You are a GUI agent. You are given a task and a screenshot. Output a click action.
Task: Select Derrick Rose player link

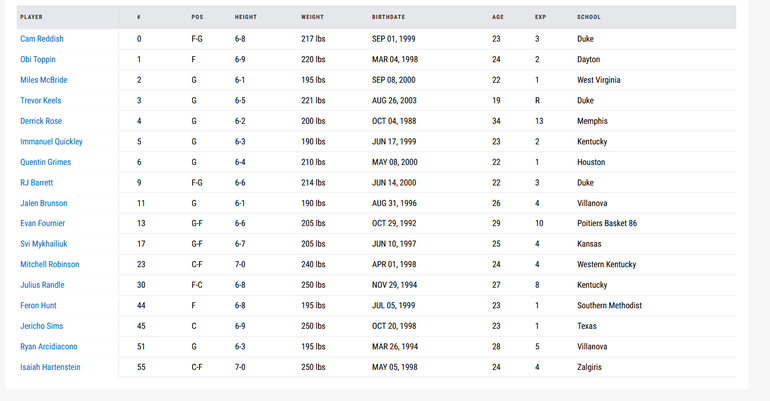click(41, 121)
